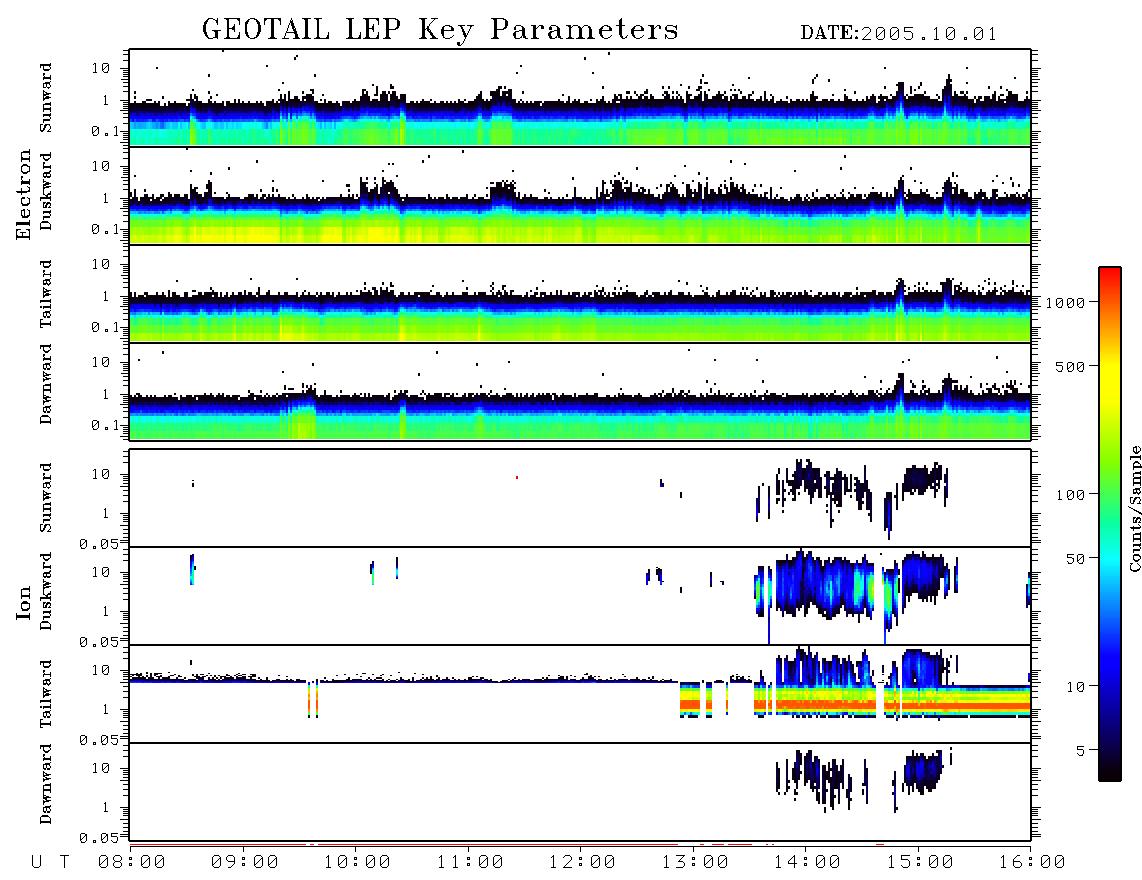The width and height of the screenshot is (1142, 880).
Task: Click the 11:00 time tick label
Action: click(x=470, y=862)
